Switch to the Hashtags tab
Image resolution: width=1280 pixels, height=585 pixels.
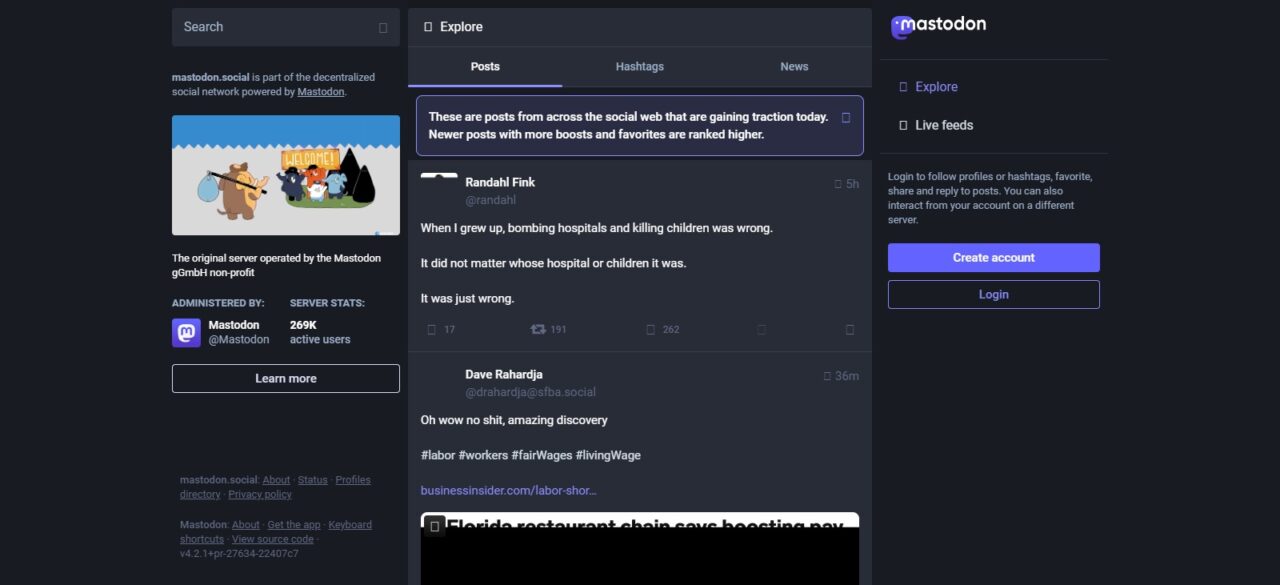click(640, 67)
